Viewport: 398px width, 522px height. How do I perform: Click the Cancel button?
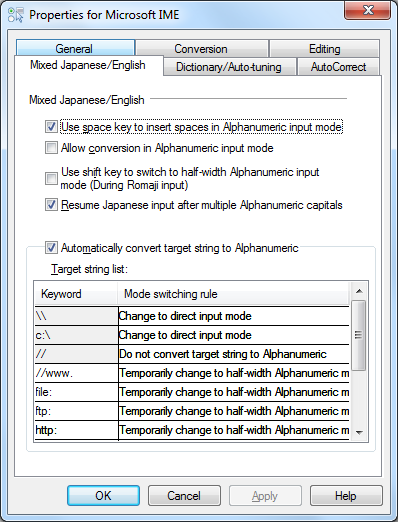click(184, 496)
